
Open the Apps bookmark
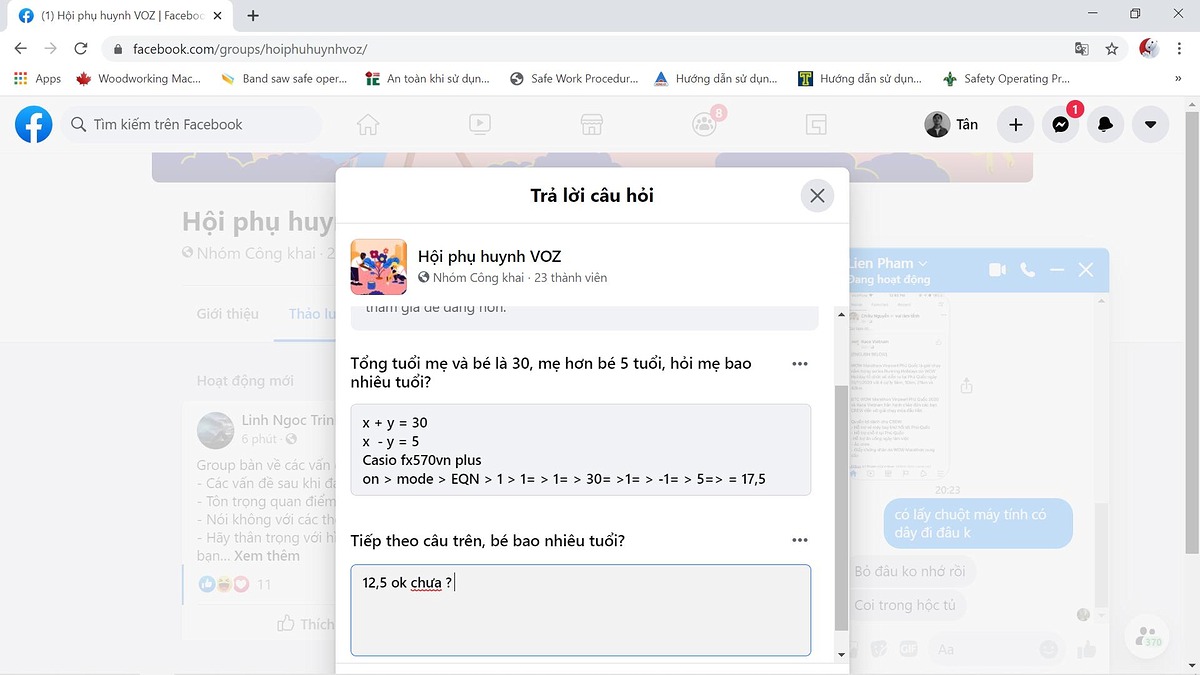click(37, 78)
